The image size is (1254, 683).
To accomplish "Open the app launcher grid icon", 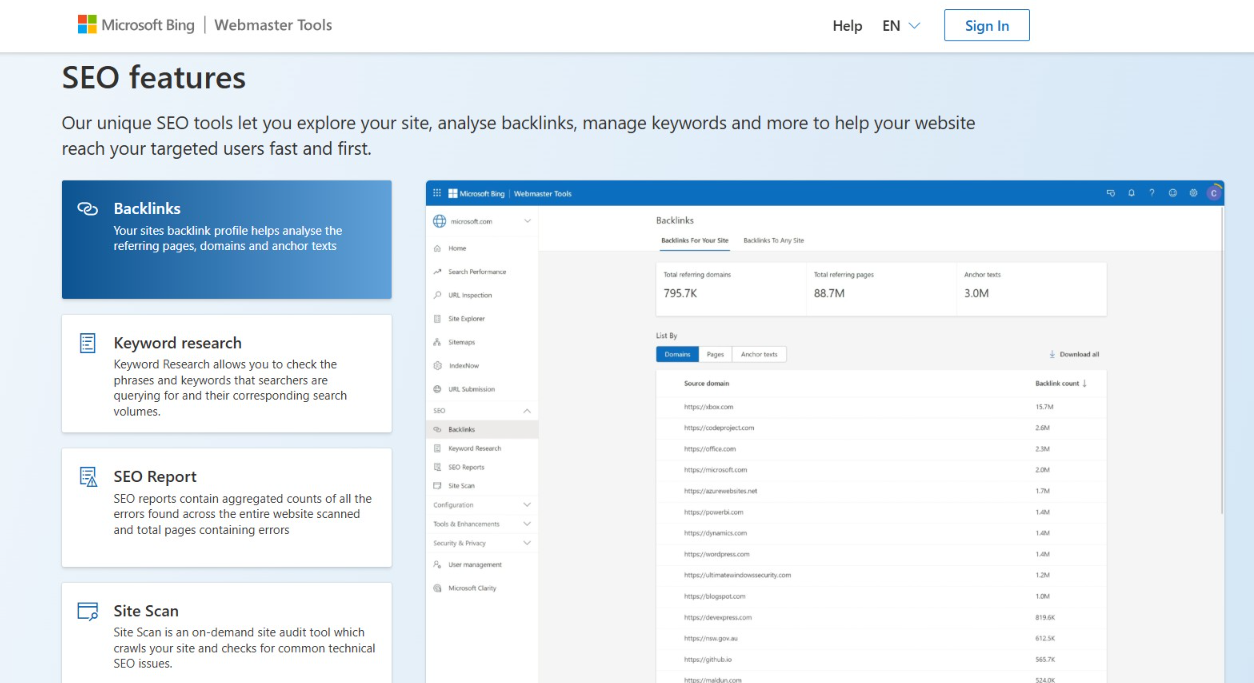I will tap(437, 193).
